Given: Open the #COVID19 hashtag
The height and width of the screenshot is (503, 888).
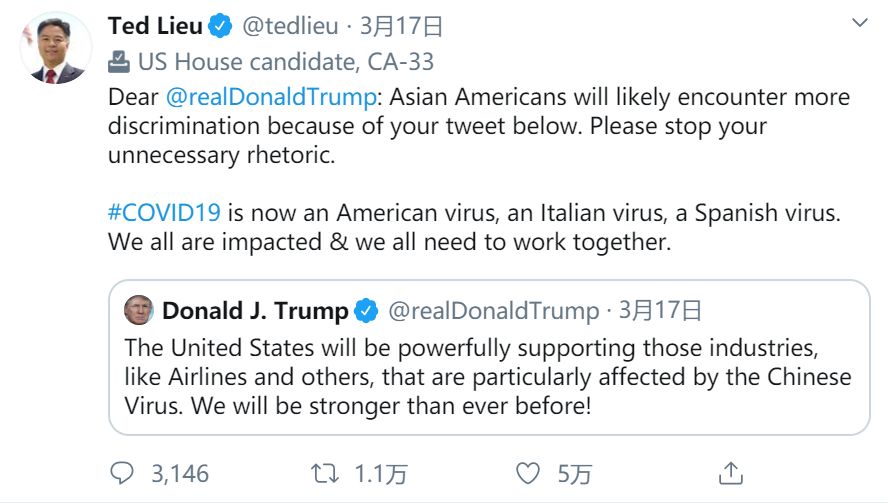Looking at the screenshot, I should point(164,213).
